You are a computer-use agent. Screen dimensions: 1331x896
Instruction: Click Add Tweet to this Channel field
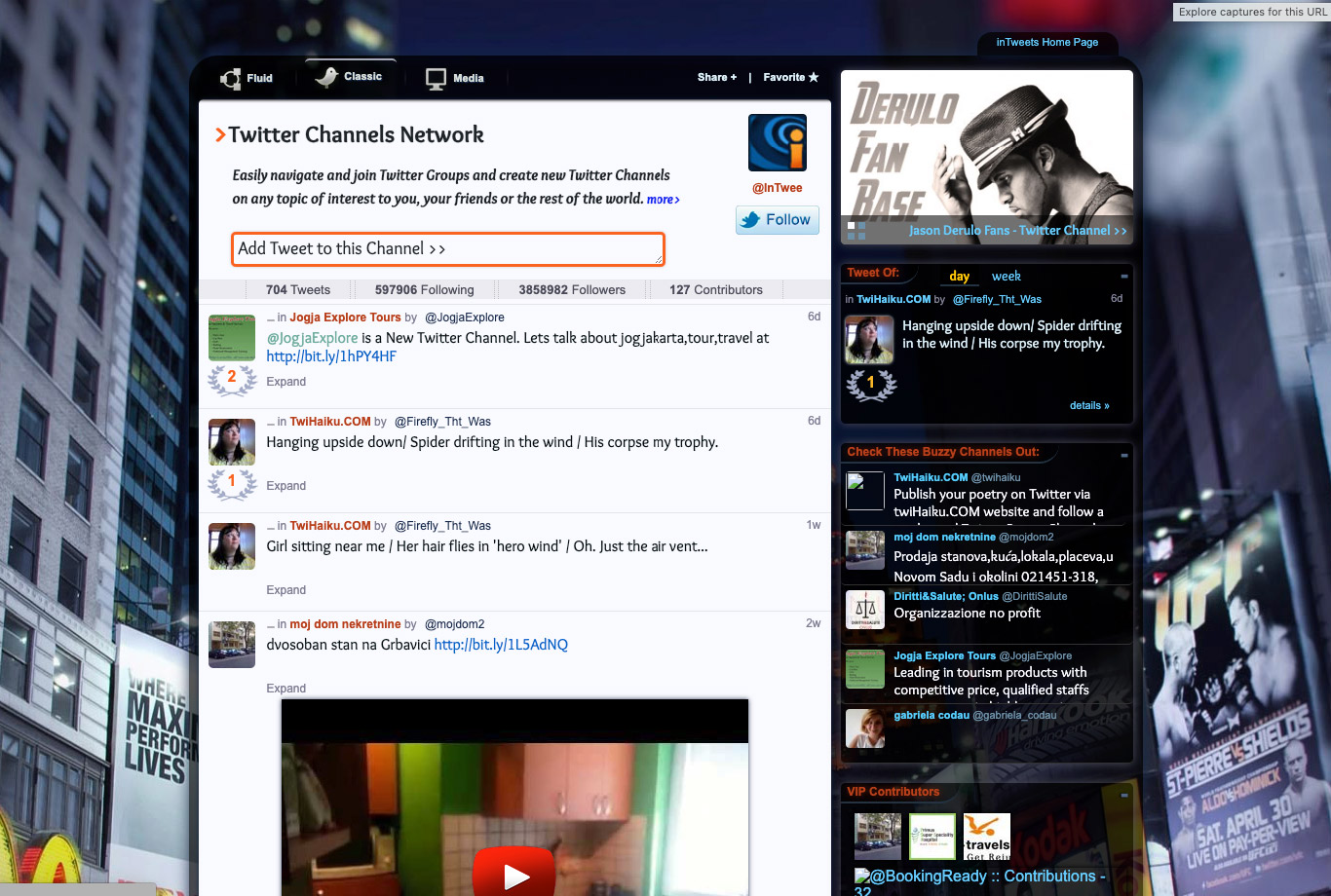[x=448, y=248]
